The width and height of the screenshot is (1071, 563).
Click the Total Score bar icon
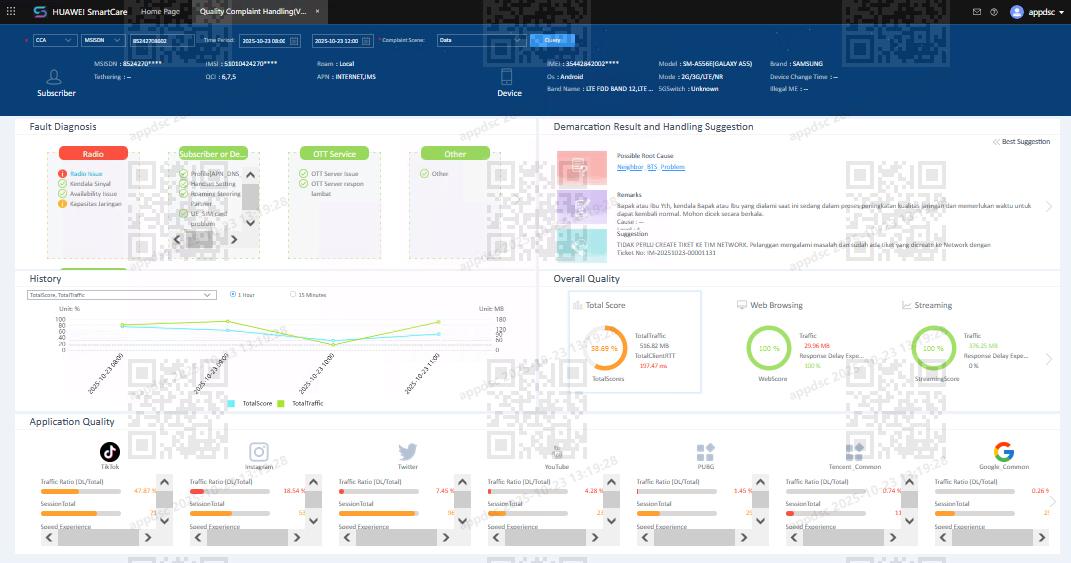coord(578,305)
